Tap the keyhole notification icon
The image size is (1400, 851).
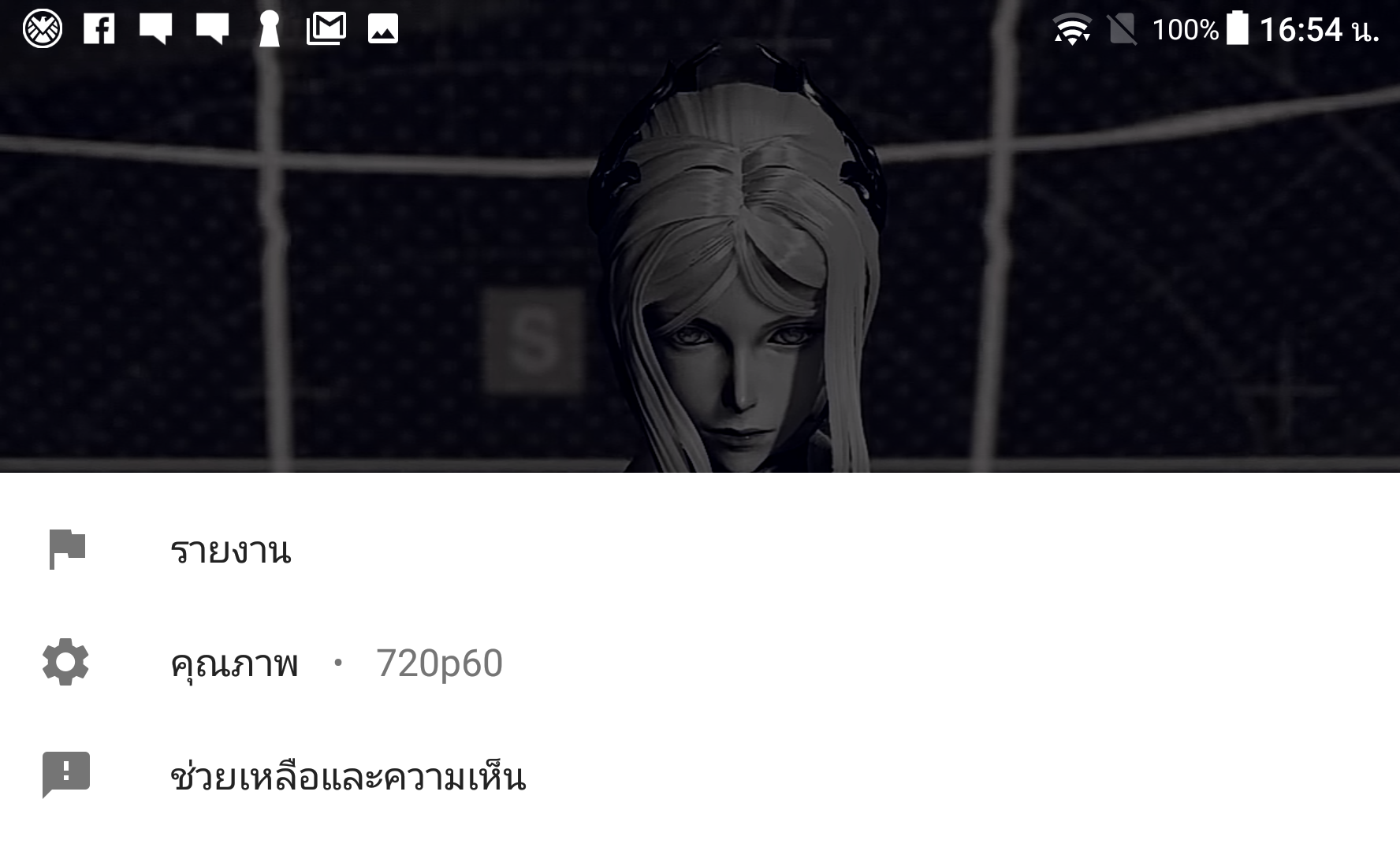click(x=270, y=29)
